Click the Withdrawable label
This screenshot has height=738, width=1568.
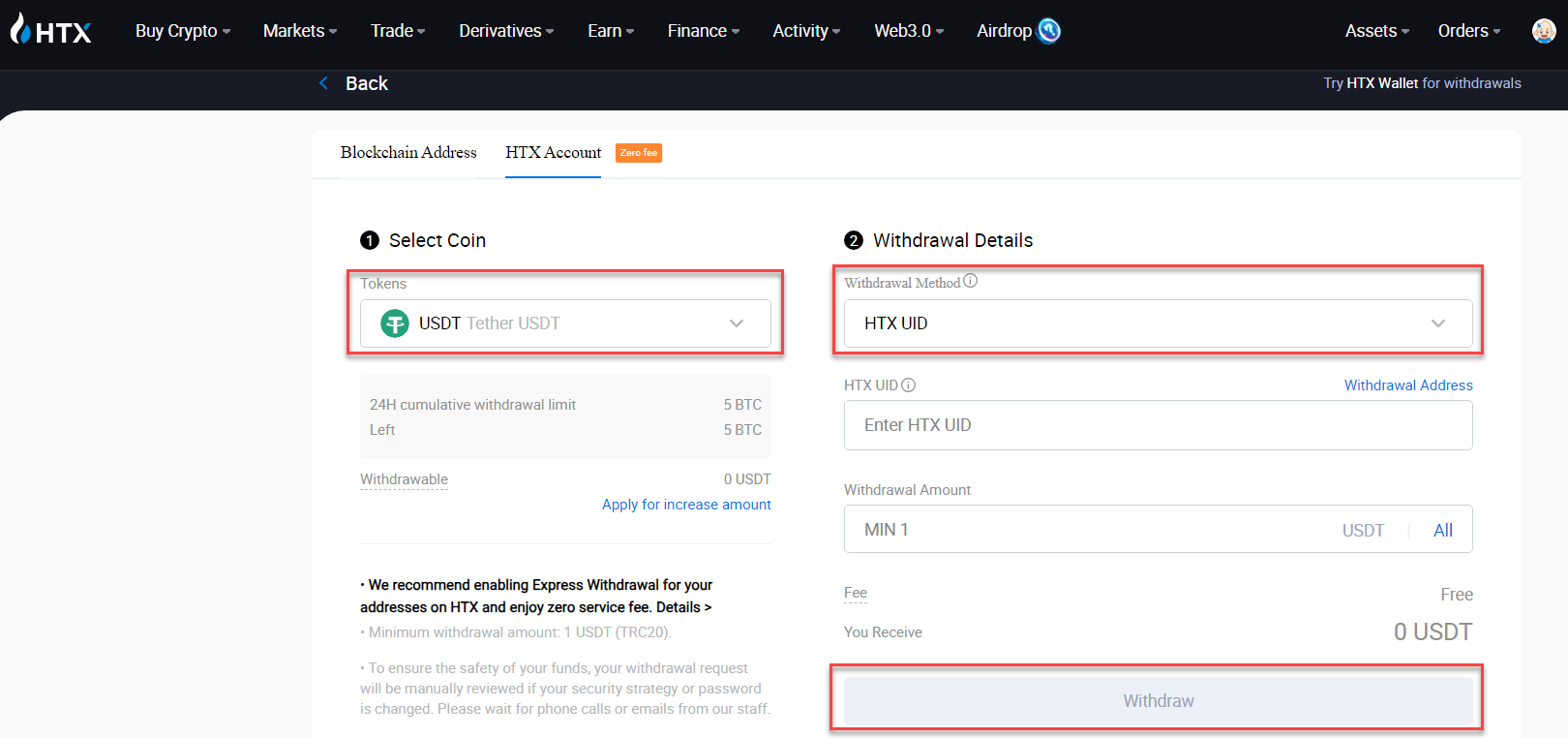(x=404, y=479)
